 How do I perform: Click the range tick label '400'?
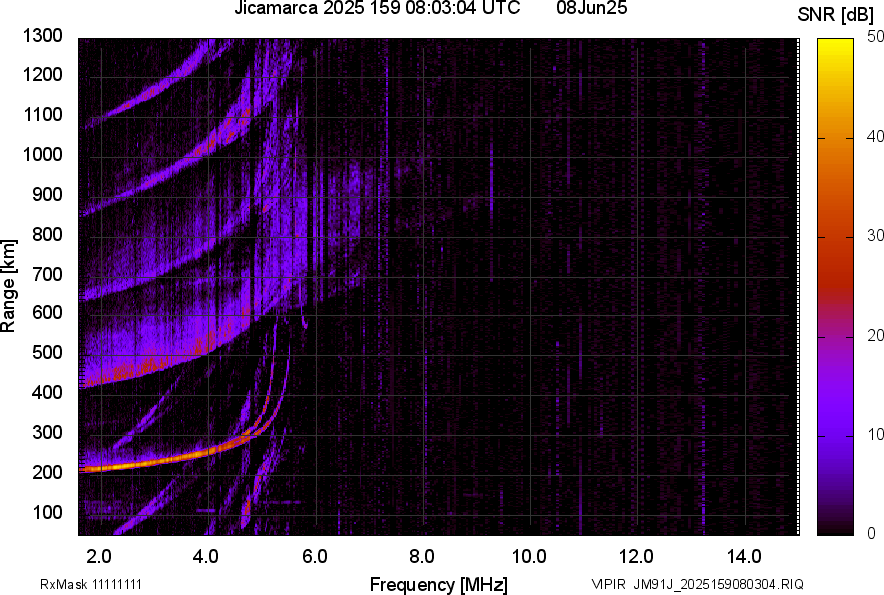[47, 392]
